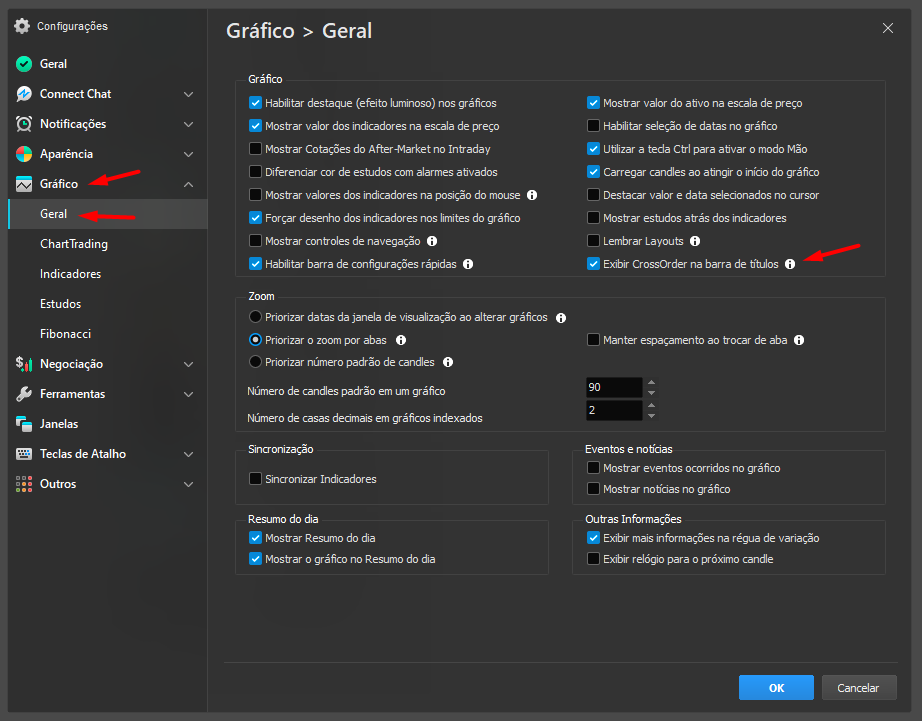
Task: Click the green check Geral icon
Action: [24, 64]
